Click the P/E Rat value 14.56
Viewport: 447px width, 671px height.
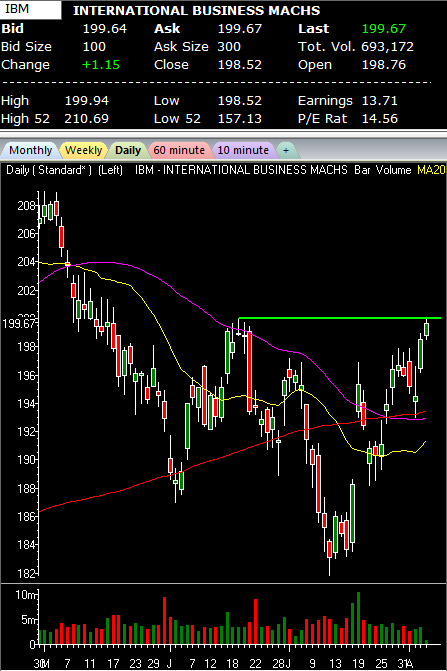tap(380, 119)
